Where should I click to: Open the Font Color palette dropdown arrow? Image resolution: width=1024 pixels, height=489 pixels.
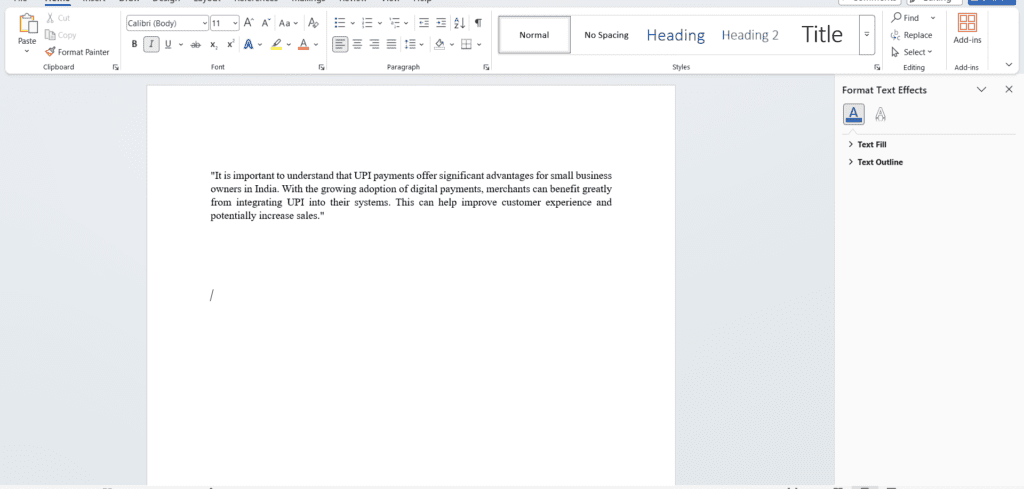click(x=316, y=44)
